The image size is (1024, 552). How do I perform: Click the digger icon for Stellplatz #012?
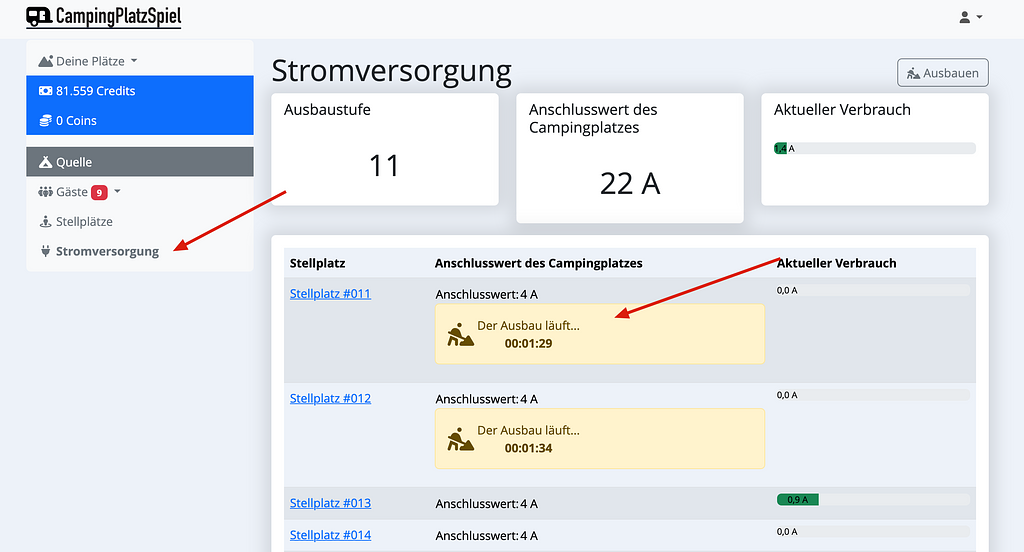(x=460, y=439)
